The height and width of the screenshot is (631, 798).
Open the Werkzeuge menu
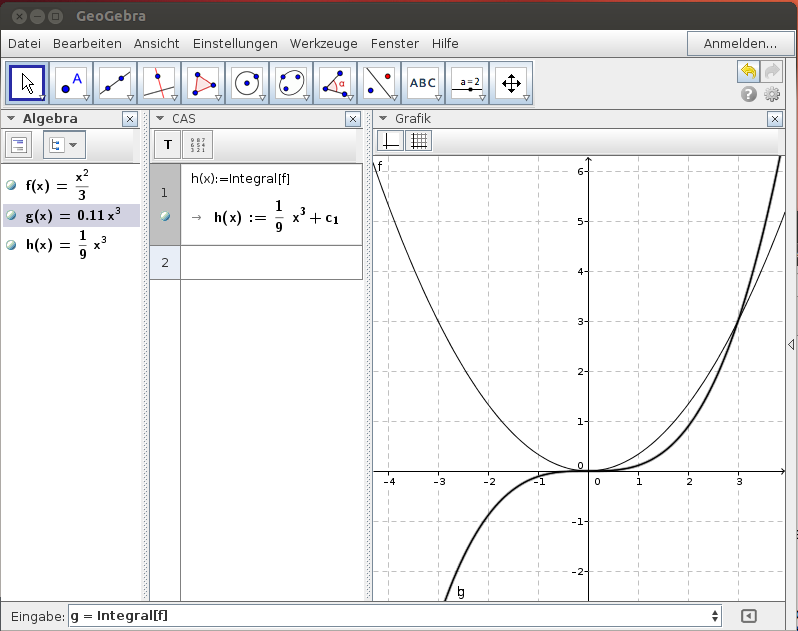coord(324,44)
